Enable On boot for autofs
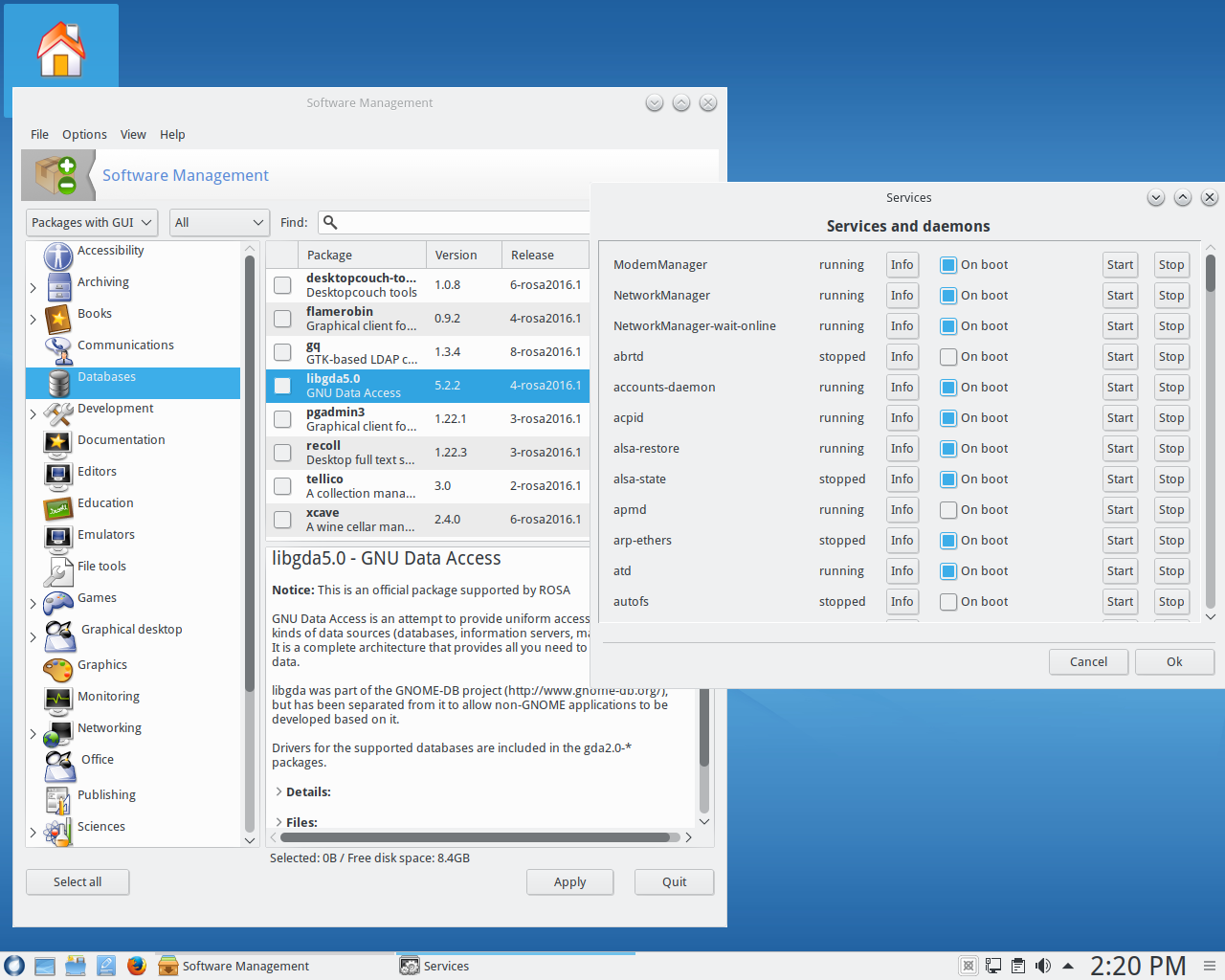Screen dimensions: 1225x980 [x=948, y=602]
